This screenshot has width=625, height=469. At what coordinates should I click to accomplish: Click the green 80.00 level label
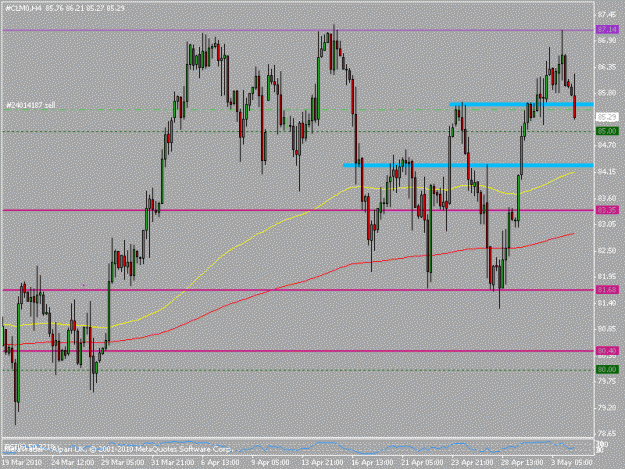607,370
